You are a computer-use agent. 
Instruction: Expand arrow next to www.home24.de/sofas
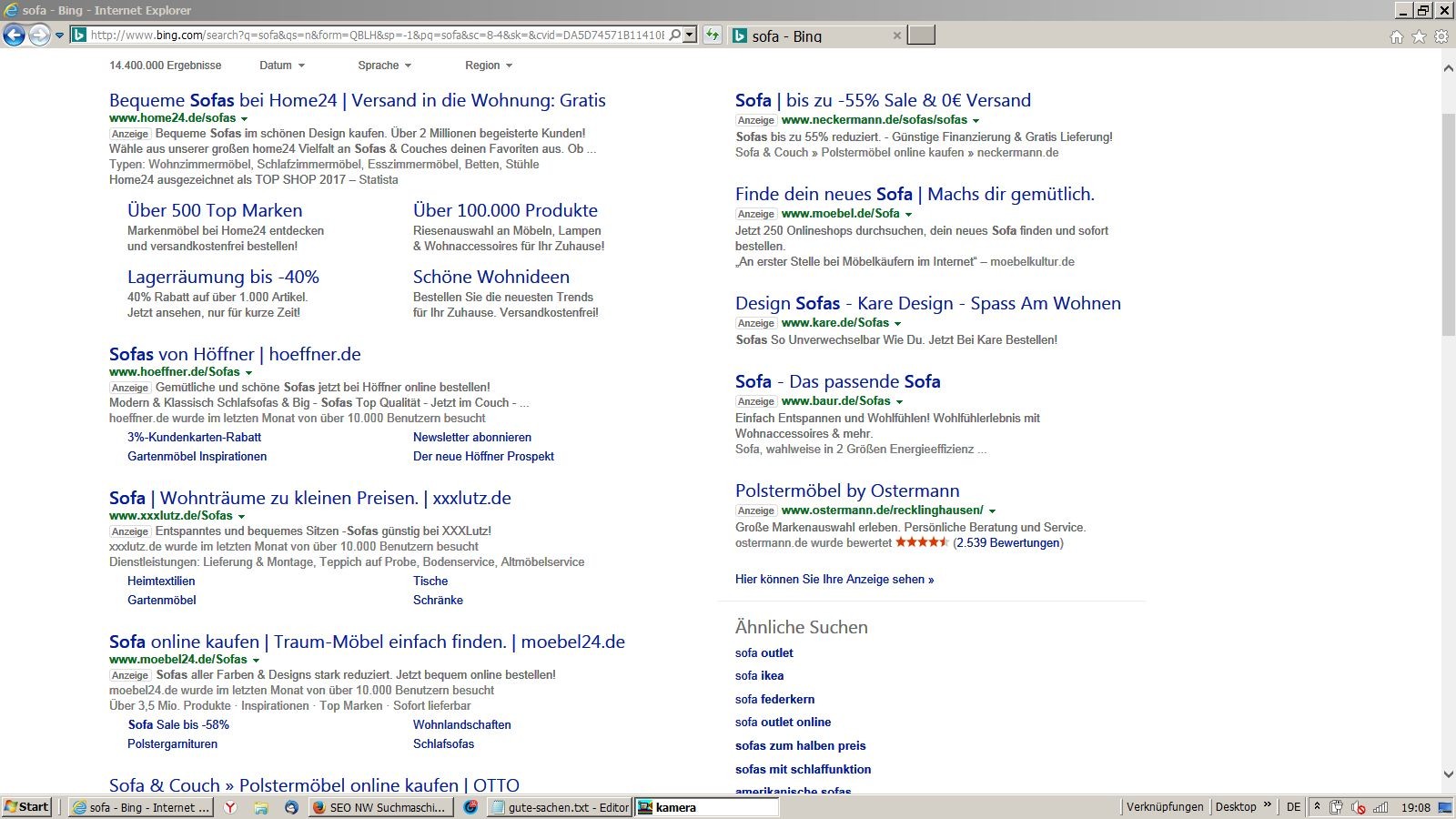[x=244, y=119]
